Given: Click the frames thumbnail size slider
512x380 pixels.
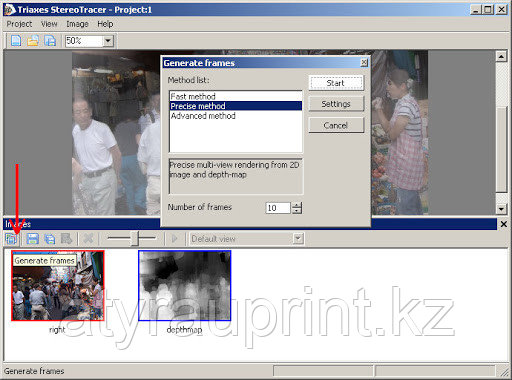Looking at the screenshot, I should (135, 238).
